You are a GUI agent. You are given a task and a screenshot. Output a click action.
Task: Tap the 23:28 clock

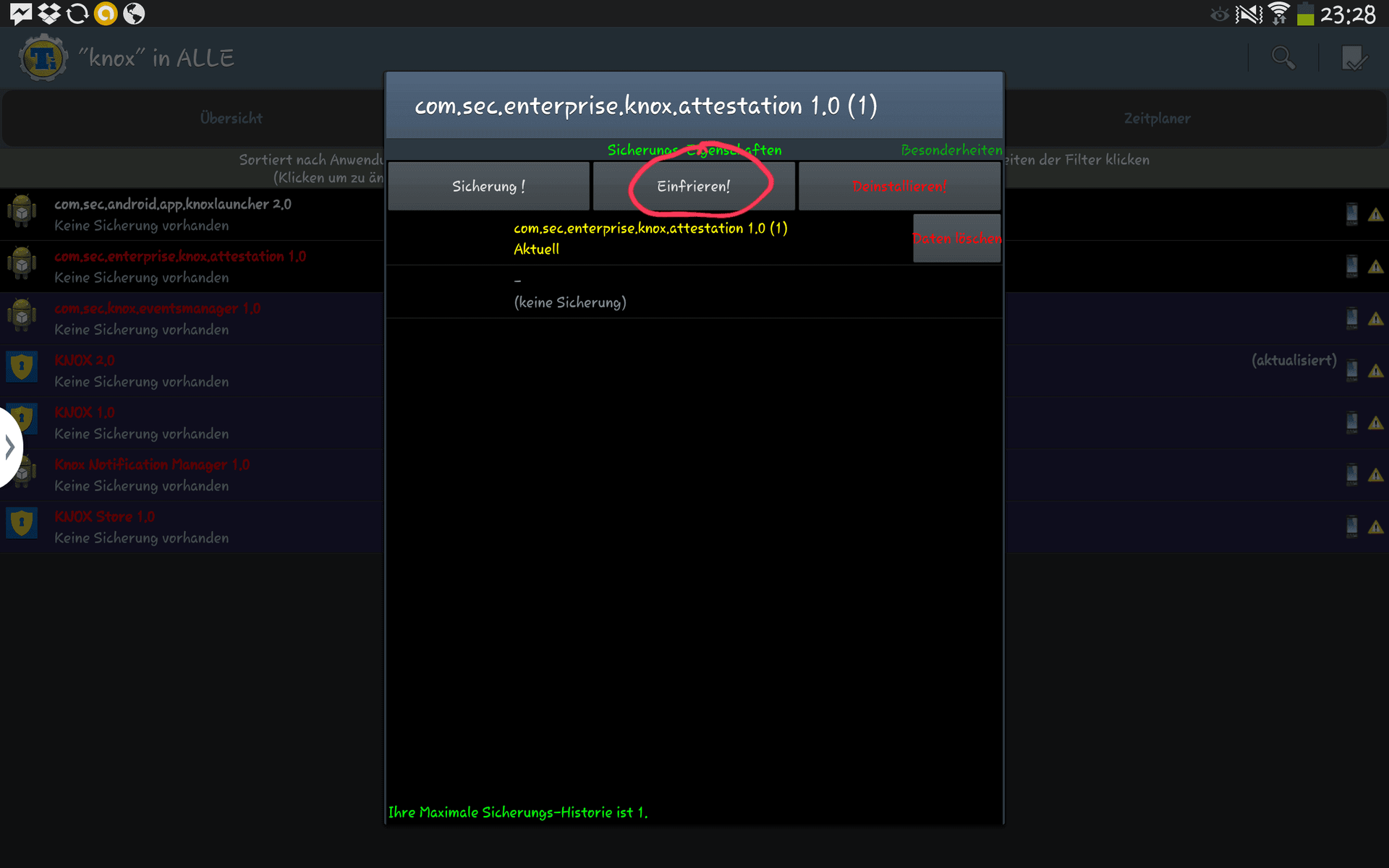tap(1348, 14)
